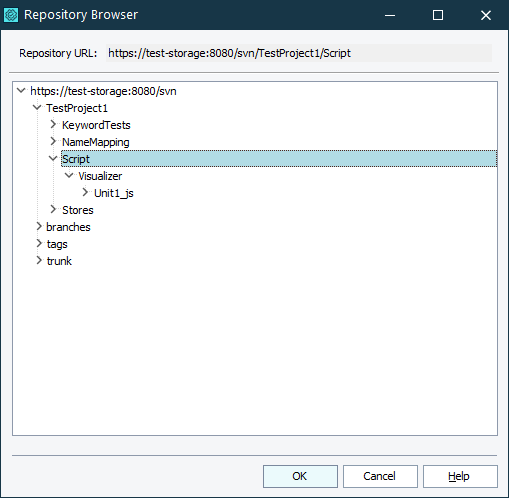Confirm selection with the OK button
The width and height of the screenshot is (509, 498).
(300, 476)
